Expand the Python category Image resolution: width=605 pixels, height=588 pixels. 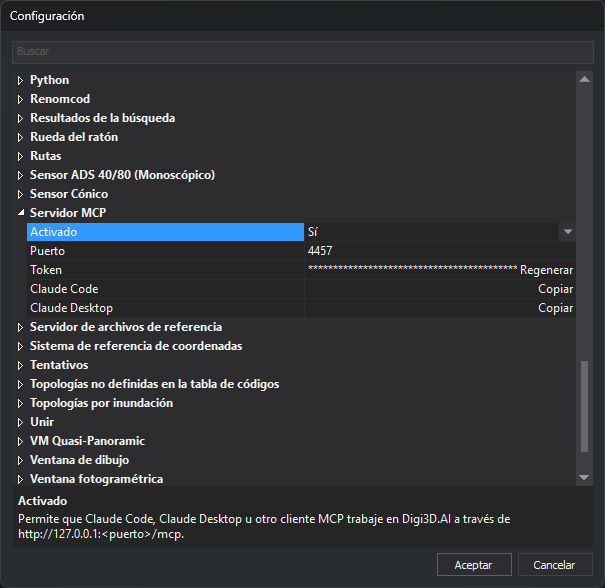click(x=20, y=81)
